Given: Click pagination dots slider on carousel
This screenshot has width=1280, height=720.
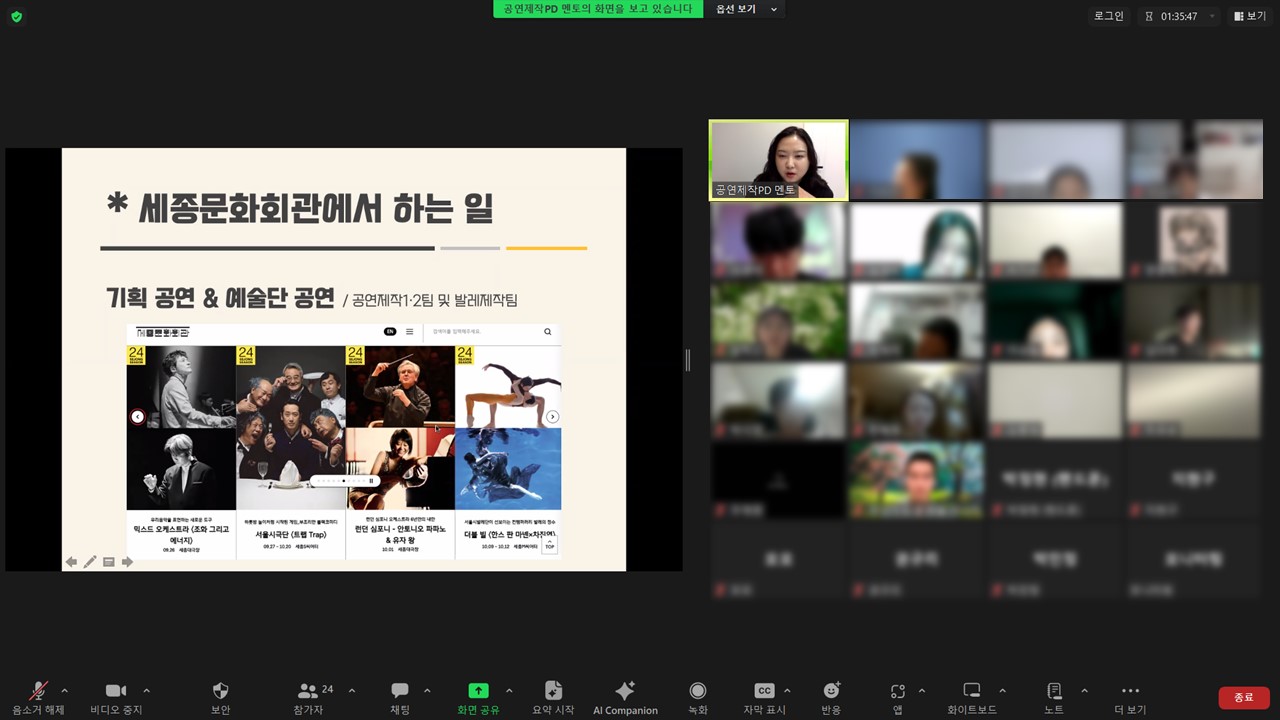Looking at the screenshot, I should [x=341, y=481].
